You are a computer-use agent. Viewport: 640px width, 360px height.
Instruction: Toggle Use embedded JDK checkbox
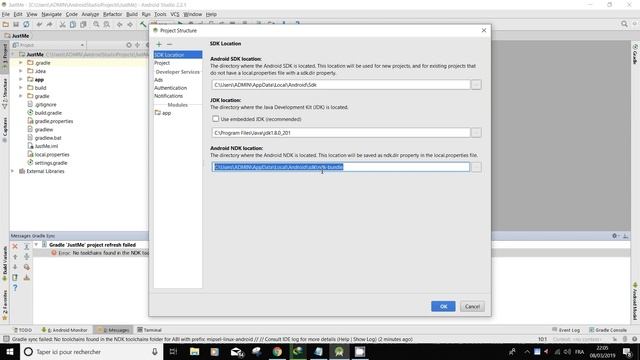pyautogui.click(x=216, y=119)
